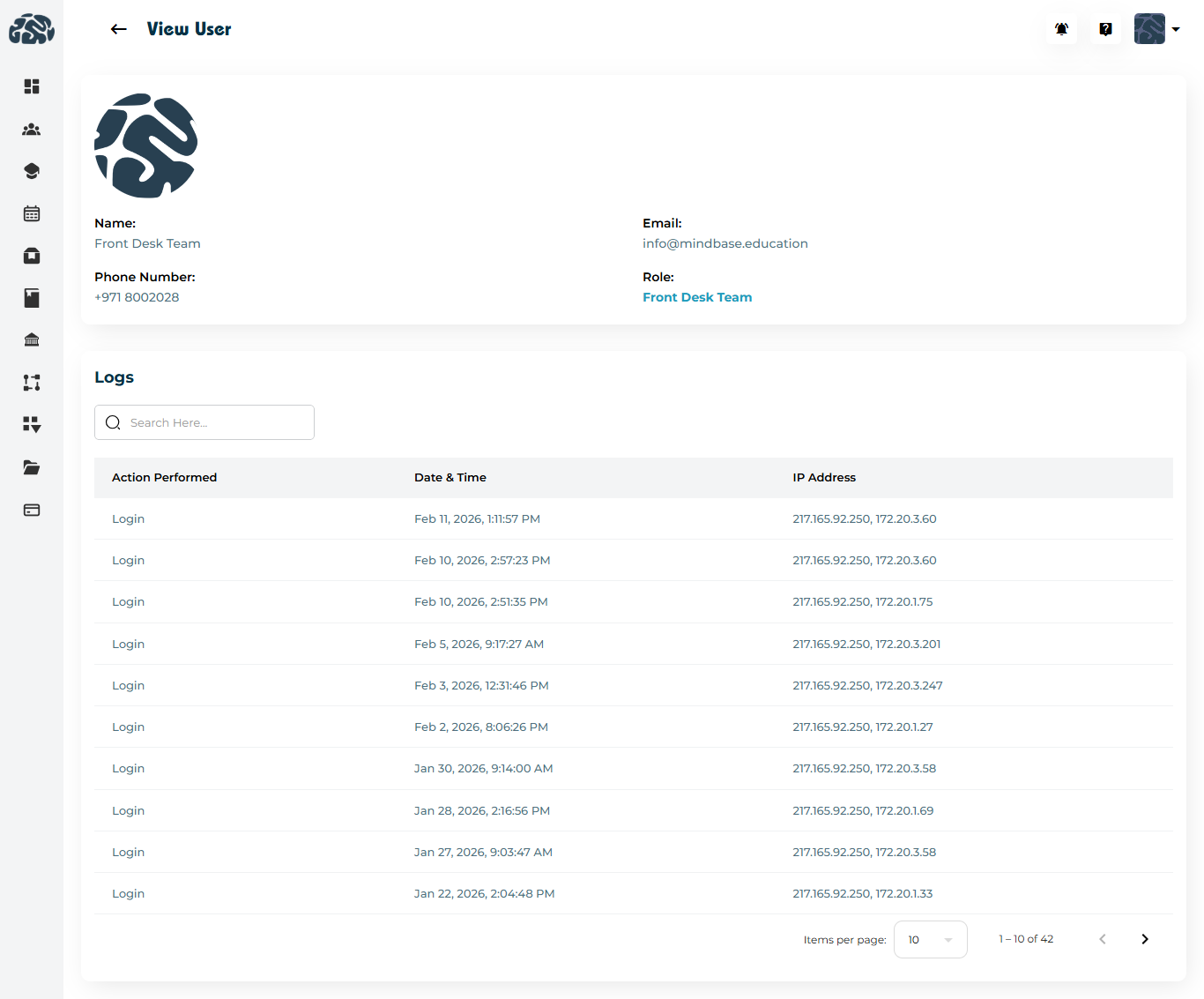Go to next page of logs
1204x999 pixels.
(x=1144, y=939)
